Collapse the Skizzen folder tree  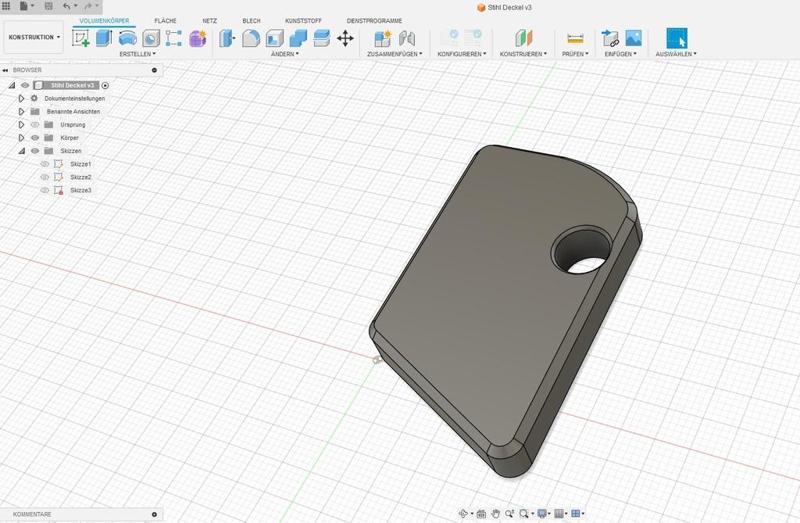pyautogui.click(x=21, y=151)
